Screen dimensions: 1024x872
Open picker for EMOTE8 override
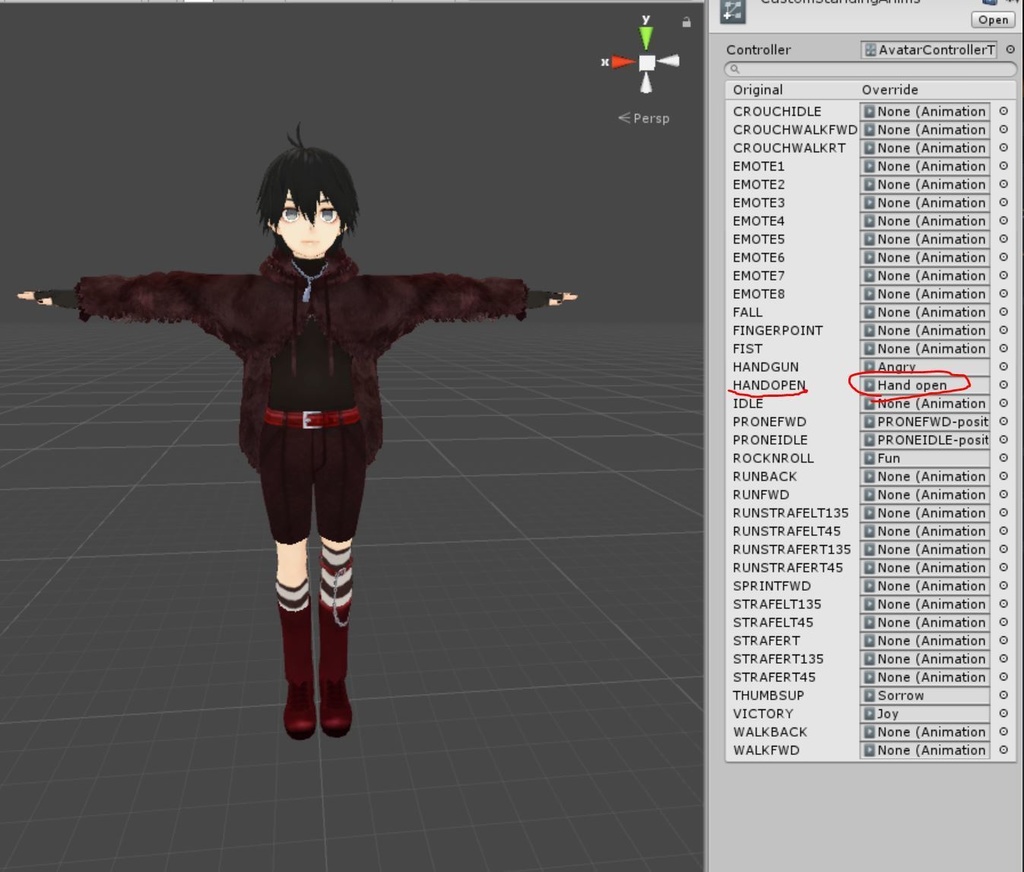click(x=1004, y=295)
